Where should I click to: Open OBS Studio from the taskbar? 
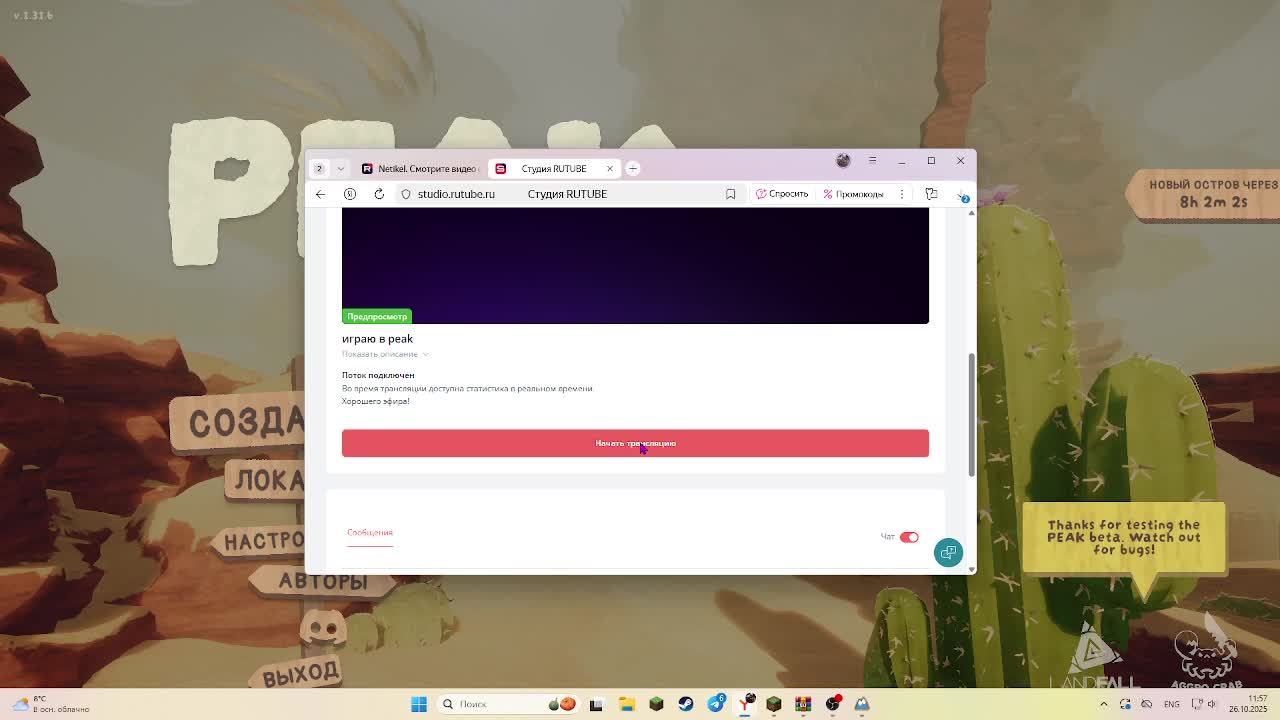tap(833, 704)
